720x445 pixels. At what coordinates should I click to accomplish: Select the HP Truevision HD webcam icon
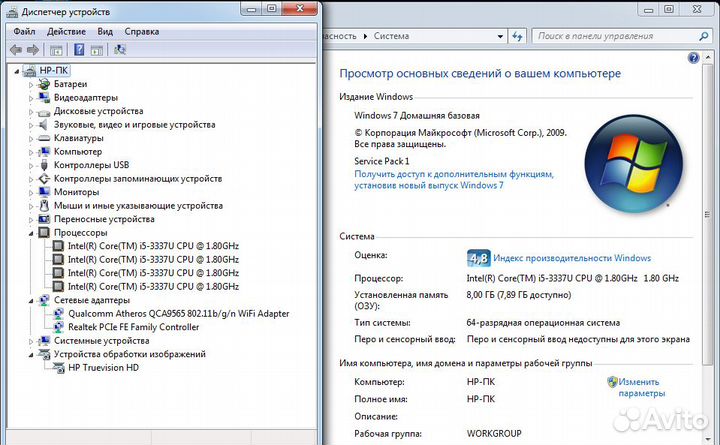coord(59,368)
